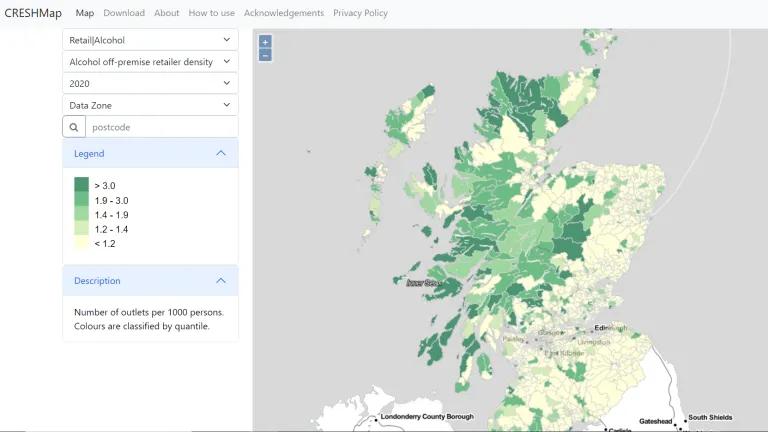Click the 1.2 - 1.4 legend swatch
768x432 pixels.
click(x=81, y=228)
